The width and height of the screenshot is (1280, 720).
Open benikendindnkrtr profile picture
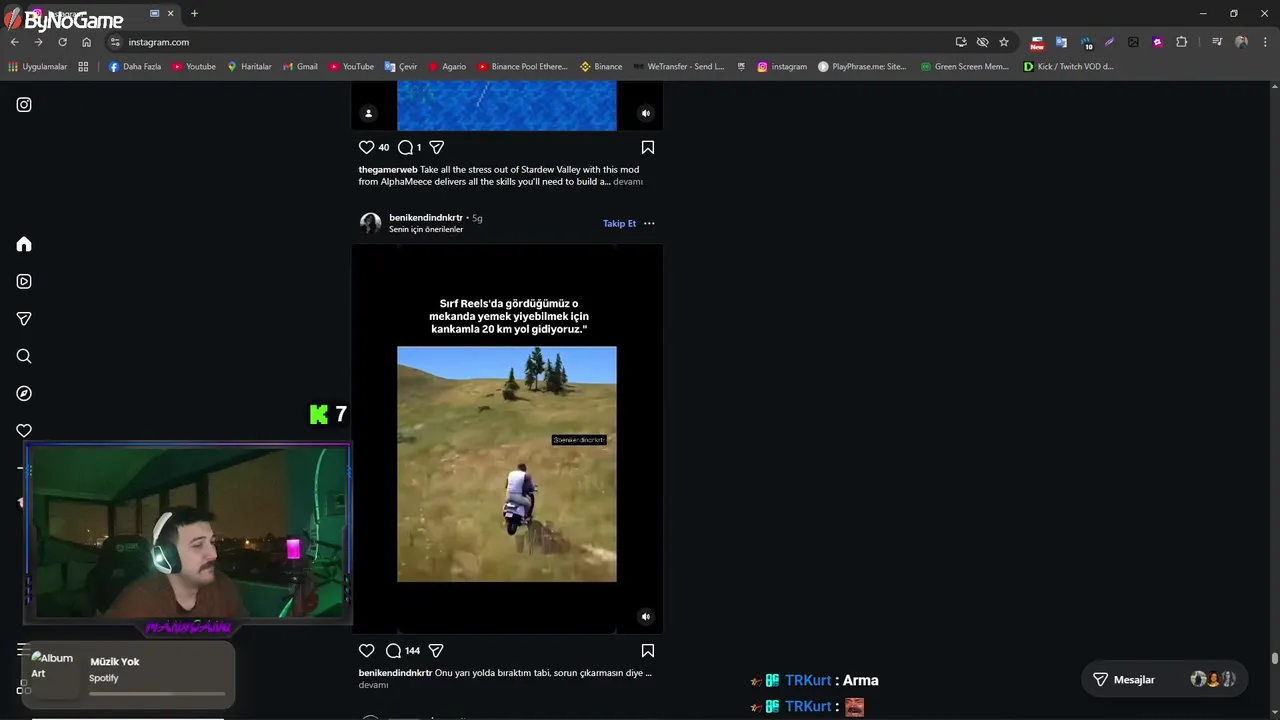tap(370, 223)
